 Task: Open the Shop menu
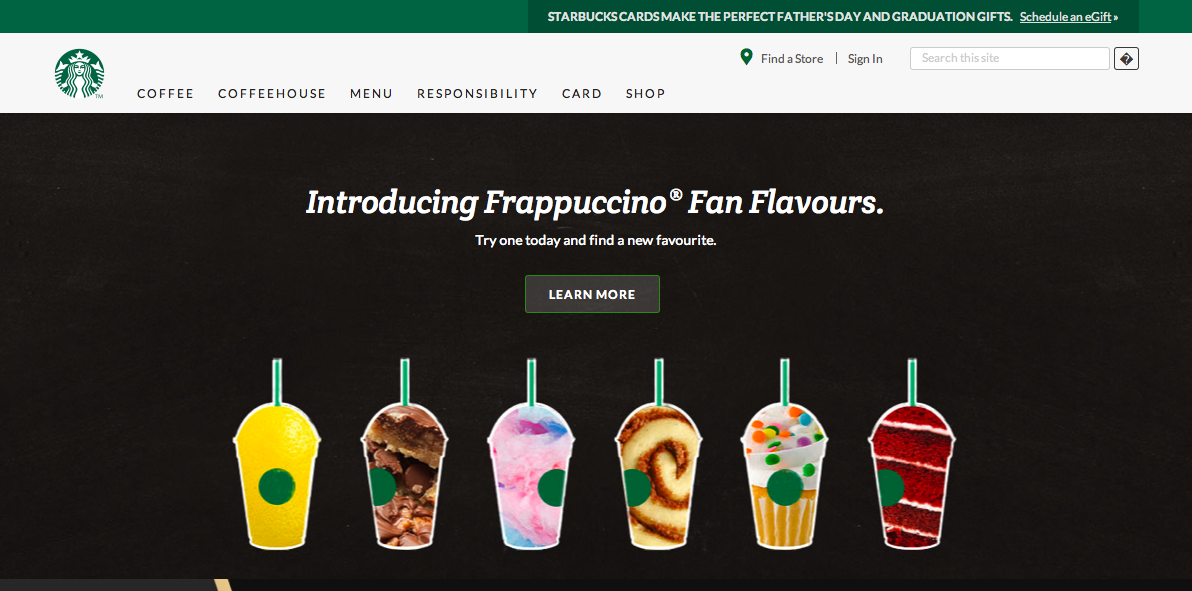[x=645, y=94]
